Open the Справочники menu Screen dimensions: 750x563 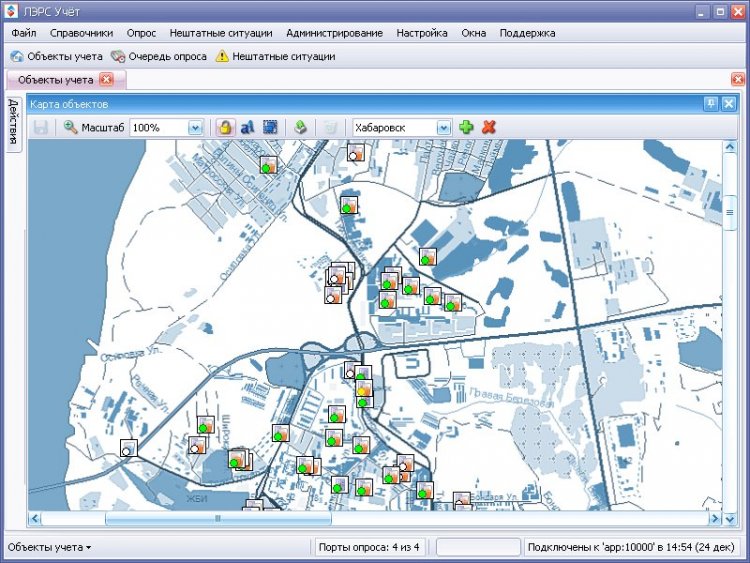pos(81,33)
